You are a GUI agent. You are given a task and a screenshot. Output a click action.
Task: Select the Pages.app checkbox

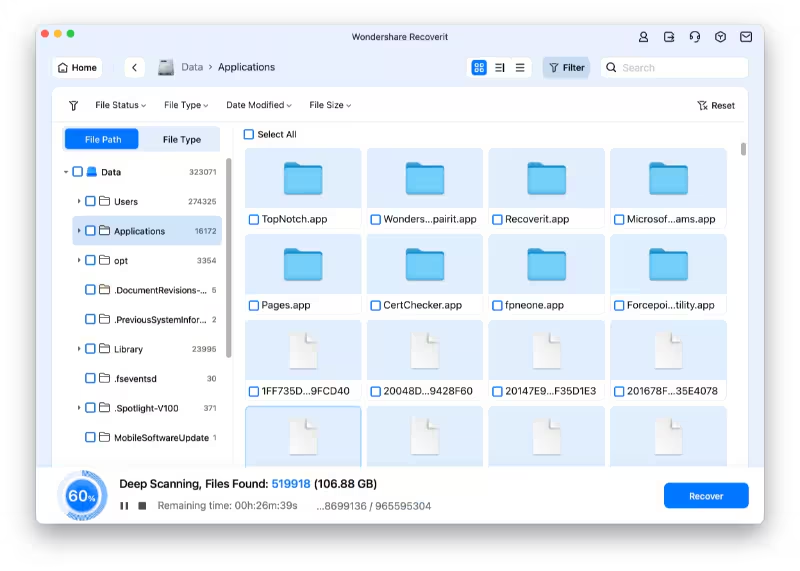click(254, 306)
